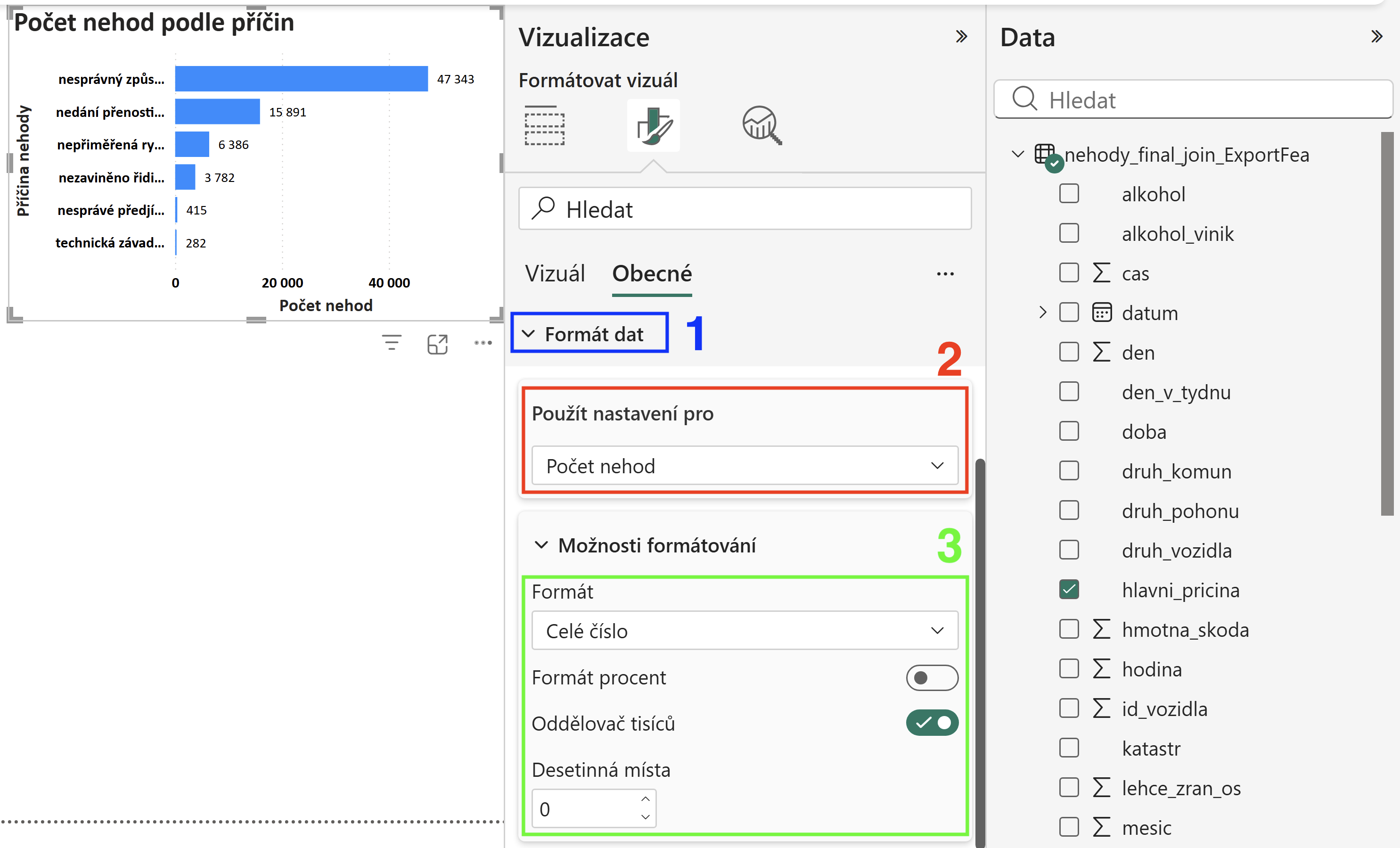
Task: Click the Hledat field in Data pane
Action: click(1193, 99)
